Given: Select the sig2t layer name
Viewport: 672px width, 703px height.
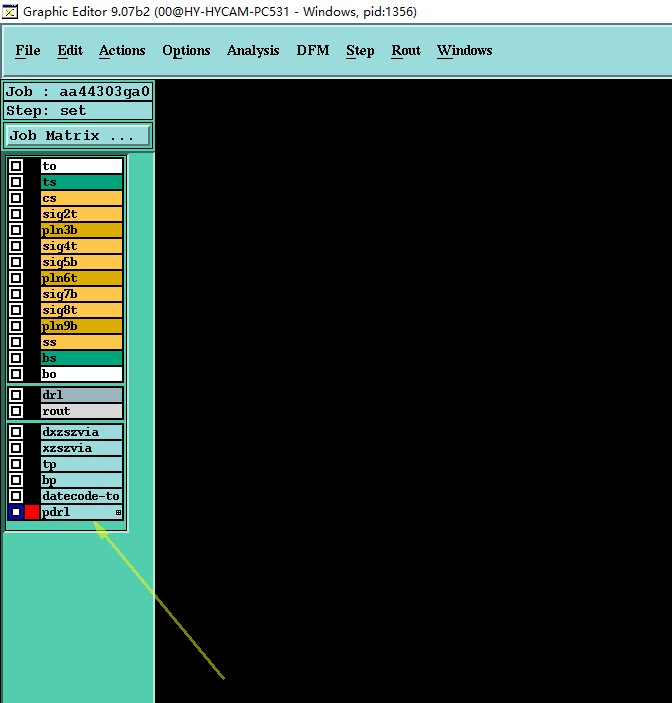Looking at the screenshot, I should click(x=82, y=214).
